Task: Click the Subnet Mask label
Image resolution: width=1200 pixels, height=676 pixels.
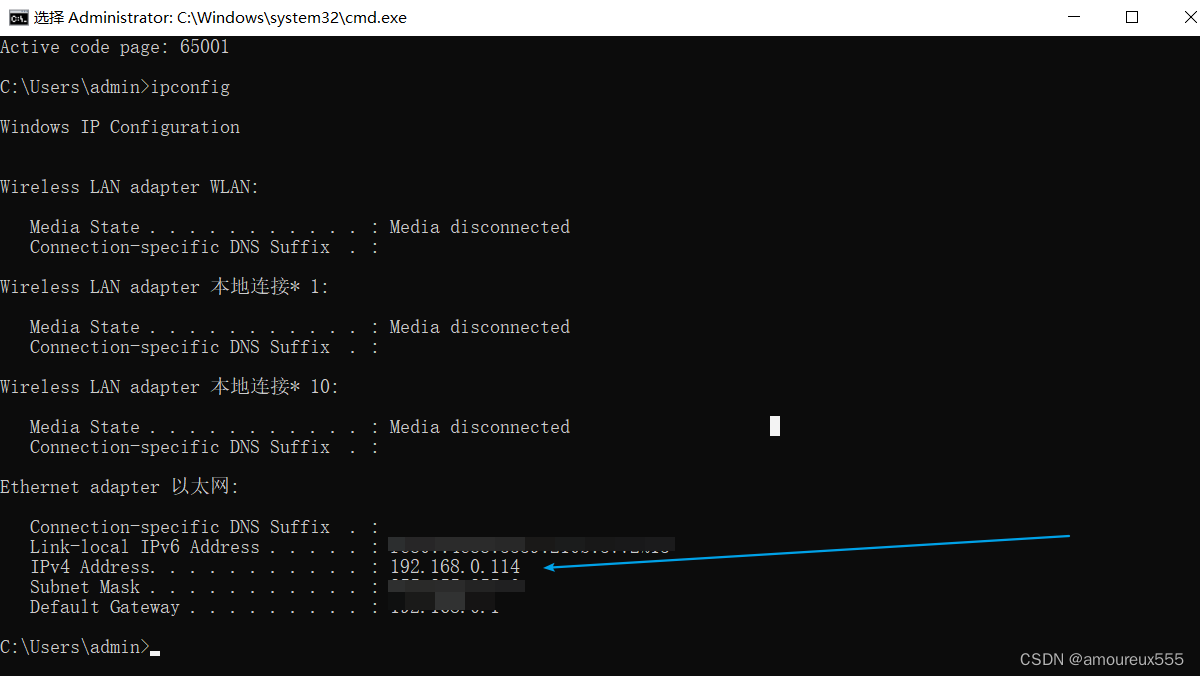Action: pyautogui.click(x=85, y=587)
